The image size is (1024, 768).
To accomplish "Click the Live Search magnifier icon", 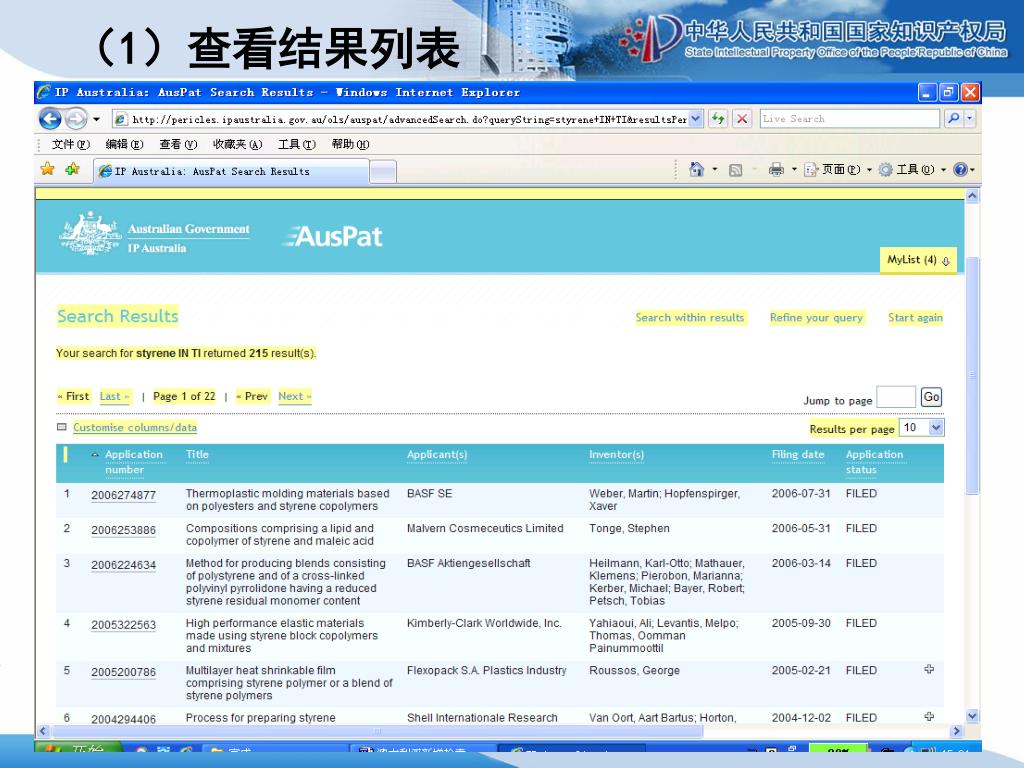I will coord(953,119).
